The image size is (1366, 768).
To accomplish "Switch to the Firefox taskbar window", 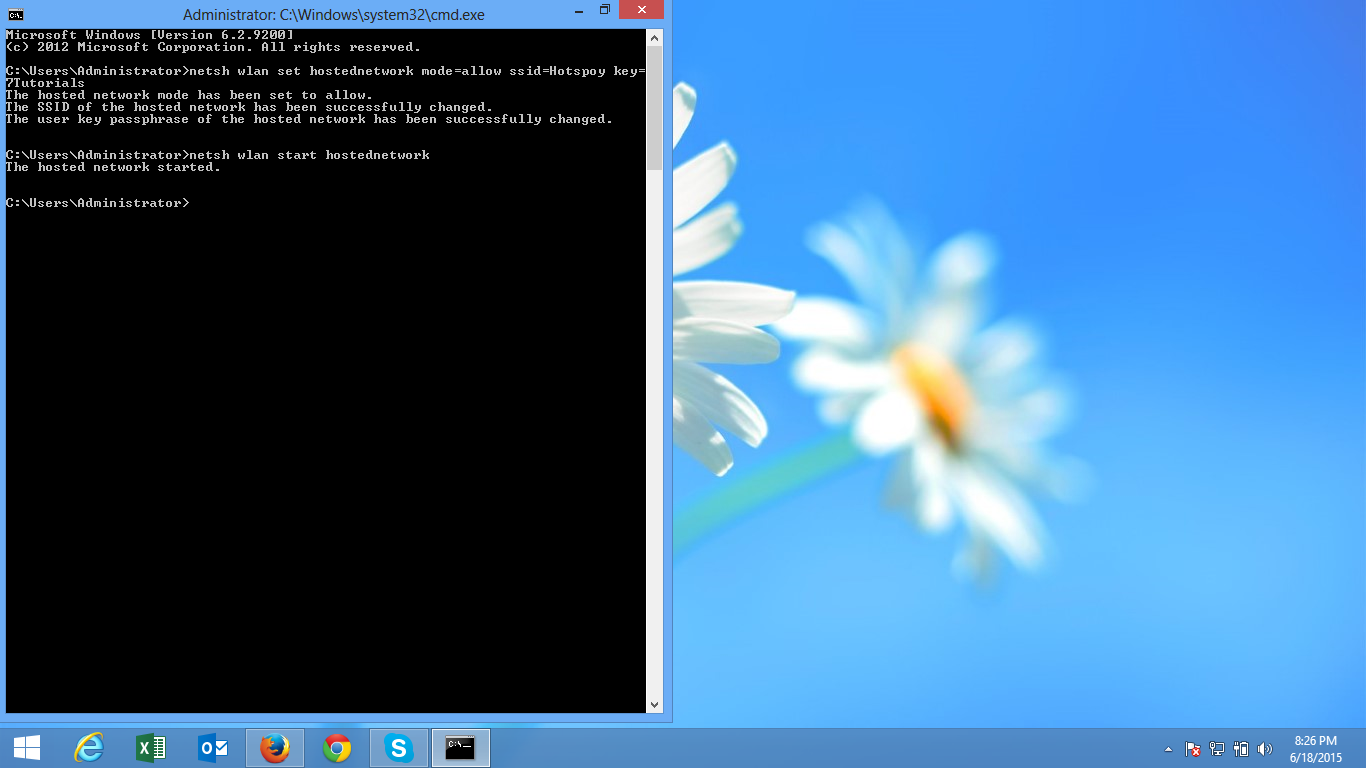I will [275, 748].
